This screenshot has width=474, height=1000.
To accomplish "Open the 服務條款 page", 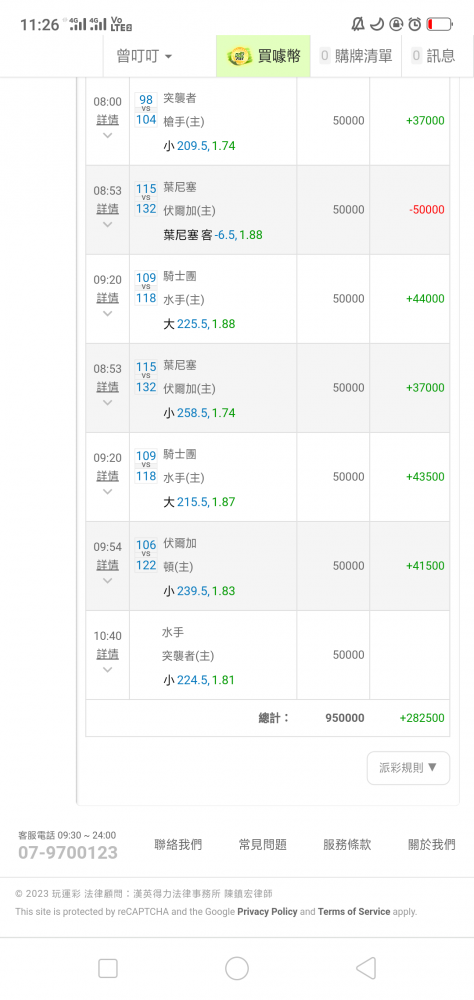I will coord(347,844).
